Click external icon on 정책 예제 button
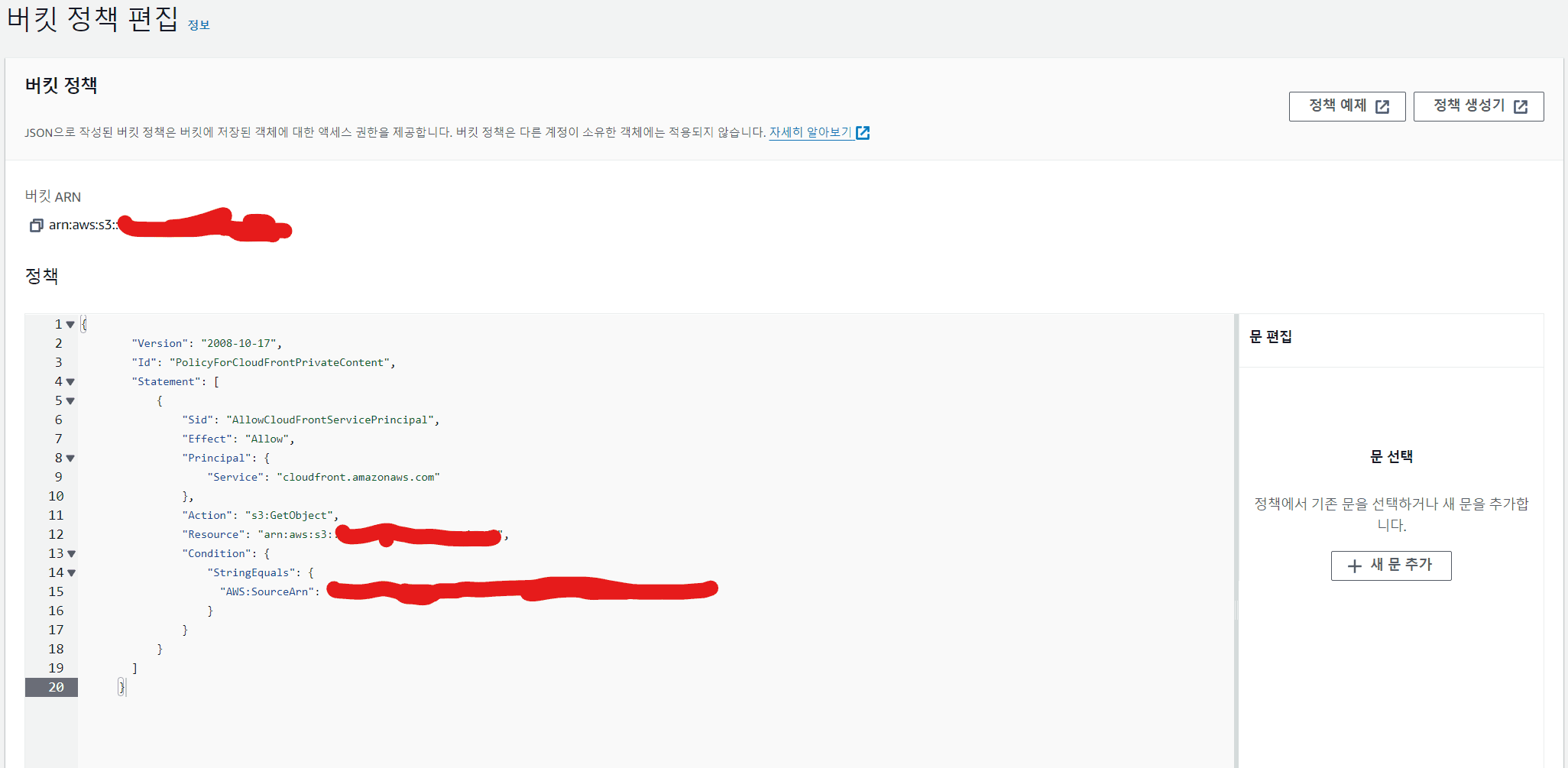Viewport: 1568px width, 768px height. 1382,107
